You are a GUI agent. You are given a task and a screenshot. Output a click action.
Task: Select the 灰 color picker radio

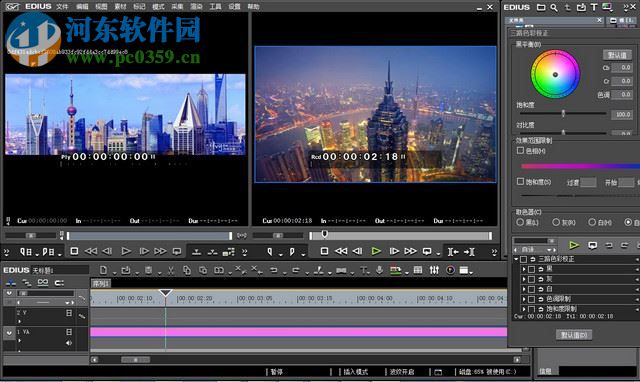(556, 222)
